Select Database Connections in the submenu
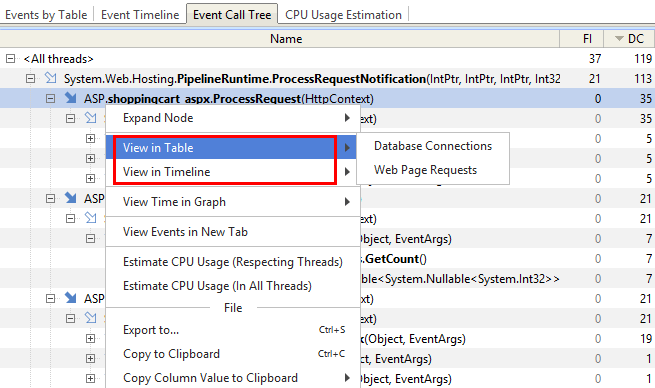 click(x=433, y=146)
